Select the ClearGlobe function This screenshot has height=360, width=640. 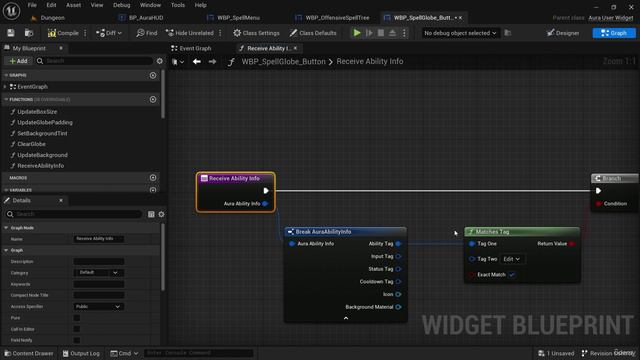point(31,144)
